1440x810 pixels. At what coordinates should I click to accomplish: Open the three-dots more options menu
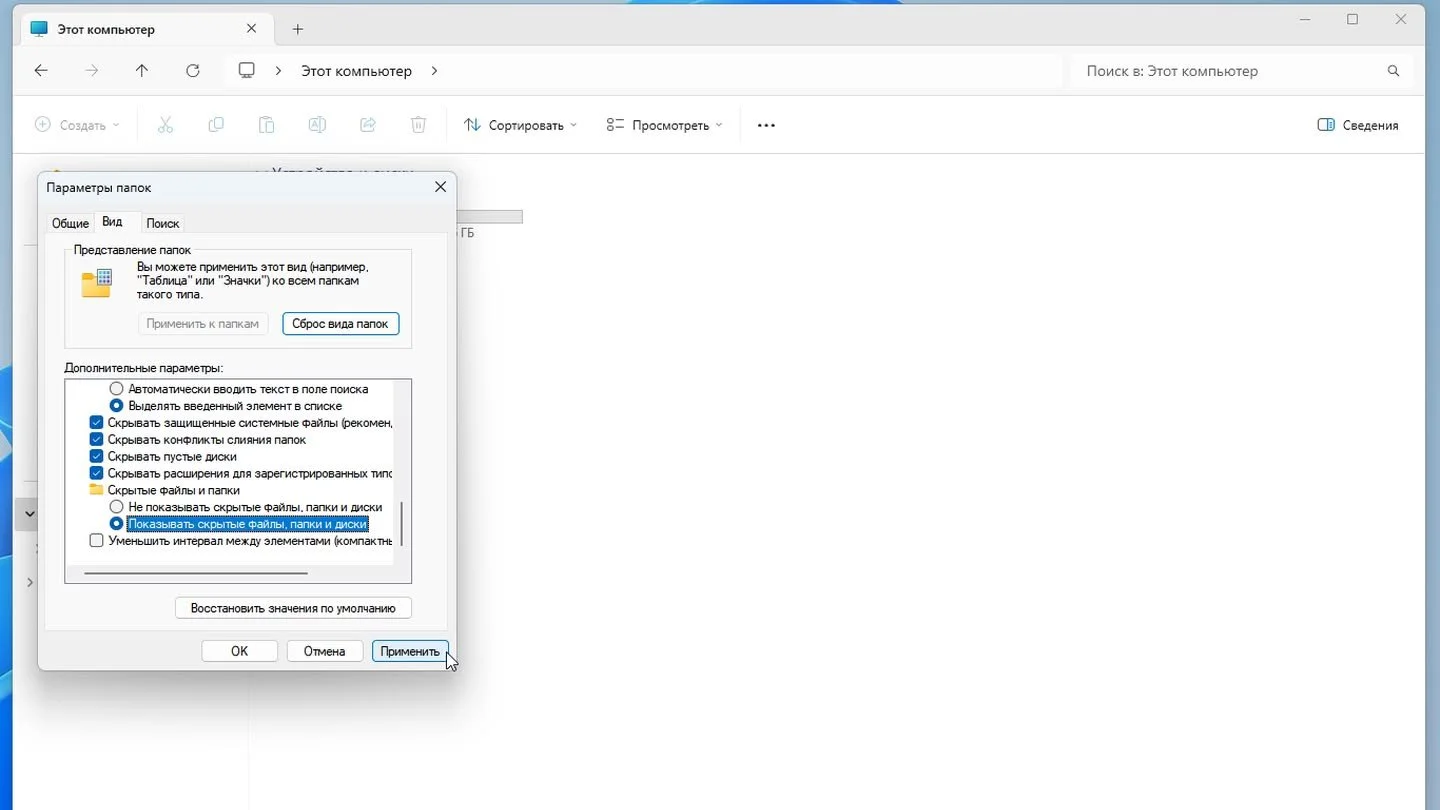pyautogui.click(x=766, y=125)
